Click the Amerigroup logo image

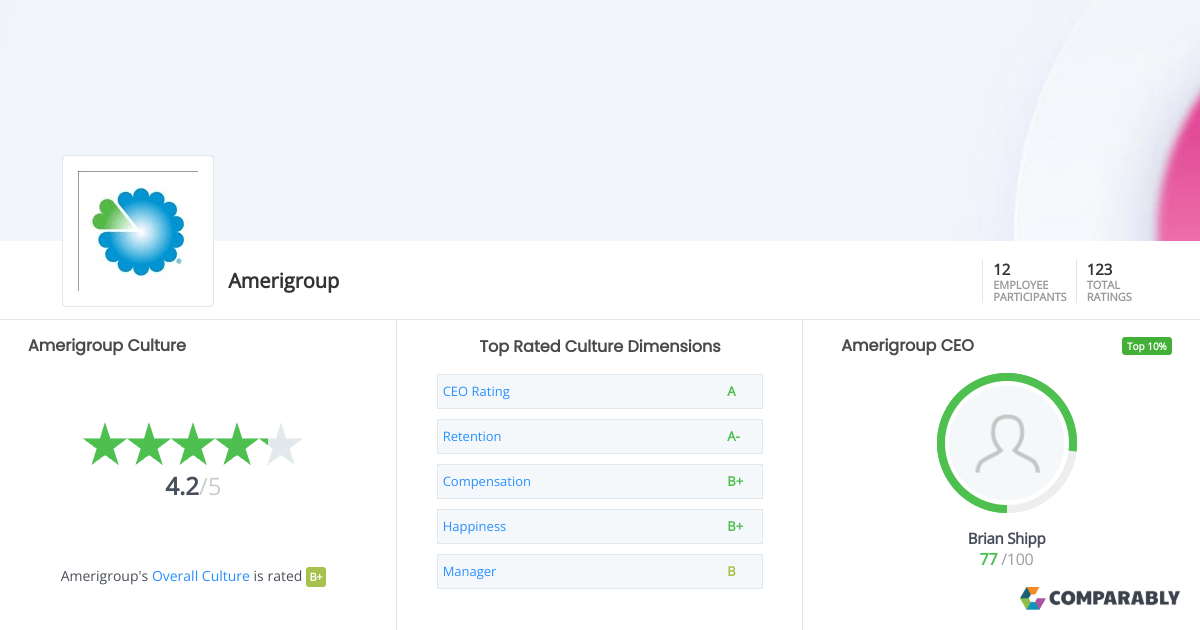pyautogui.click(x=138, y=231)
